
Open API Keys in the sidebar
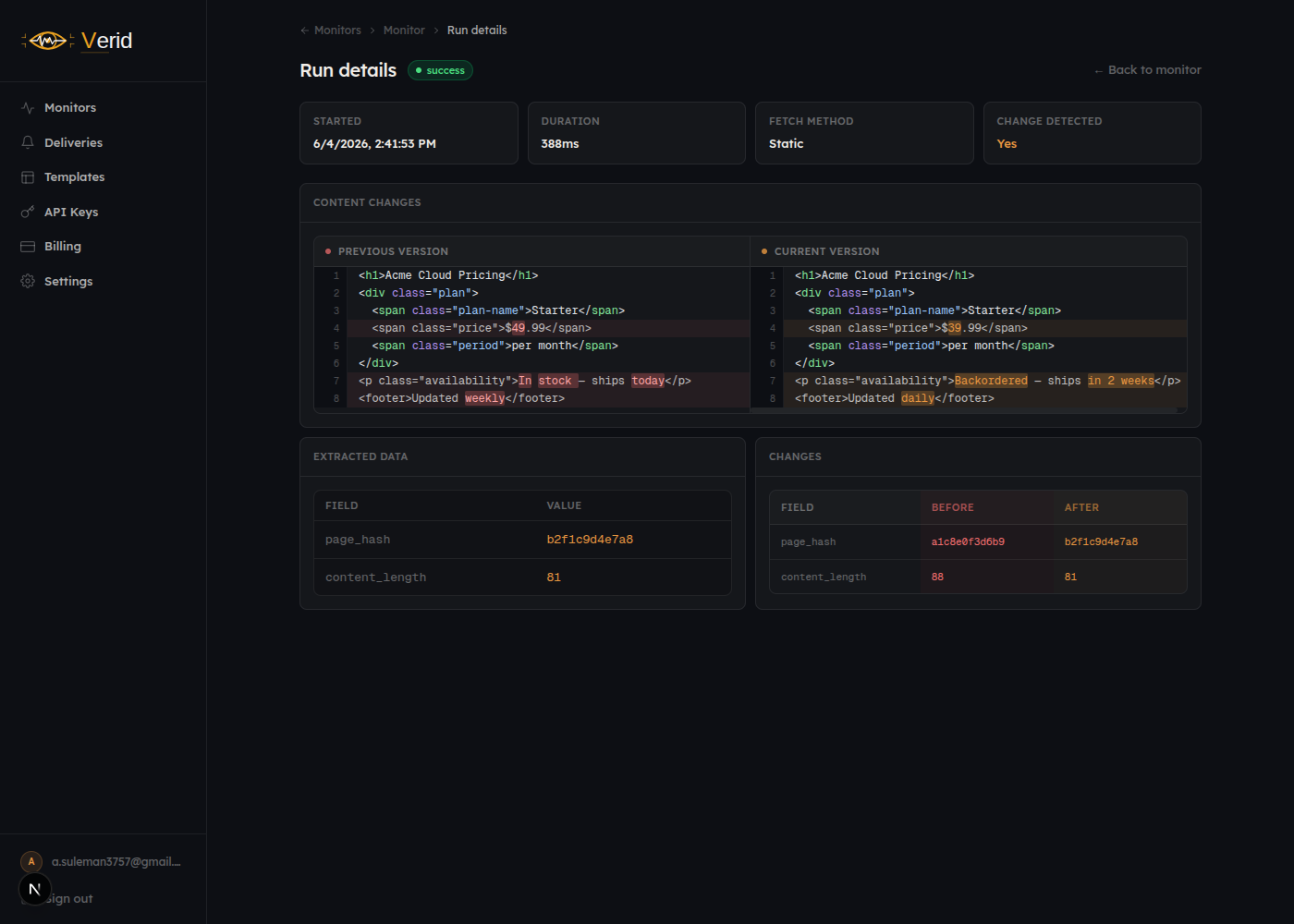(71, 212)
